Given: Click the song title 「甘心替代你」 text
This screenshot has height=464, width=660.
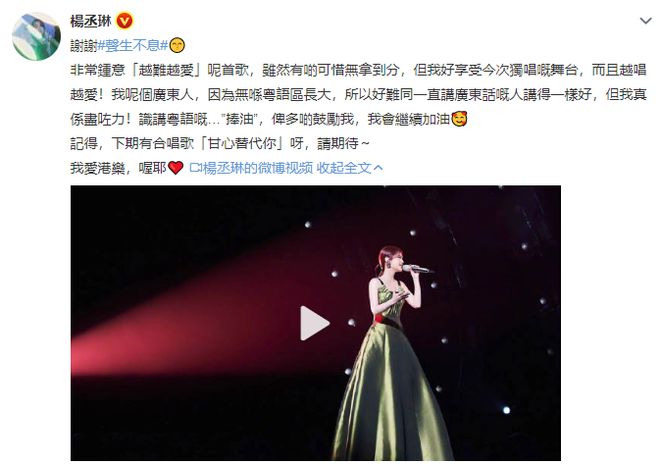Looking at the screenshot, I should (x=241, y=144).
